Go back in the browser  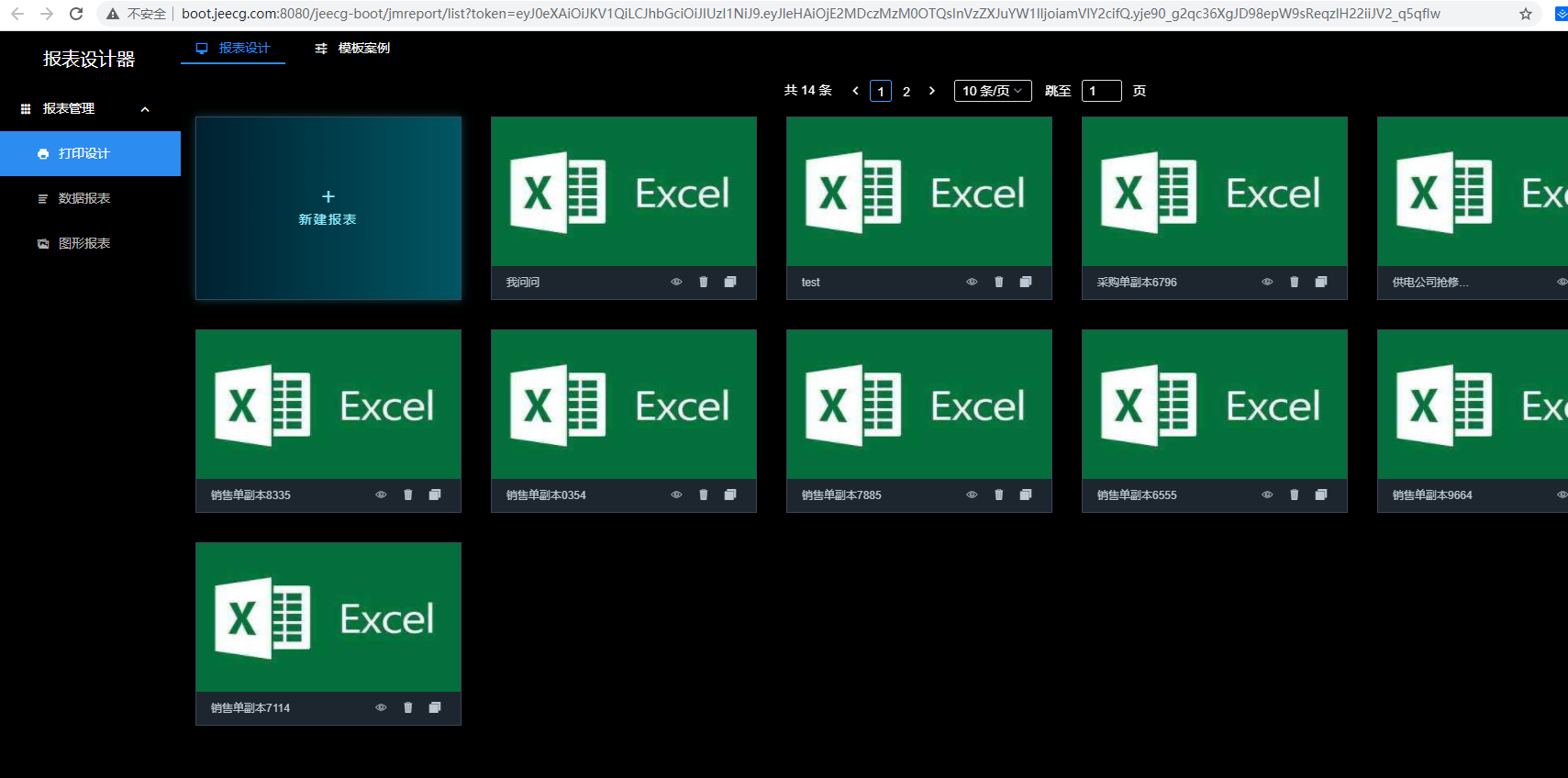[x=17, y=14]
